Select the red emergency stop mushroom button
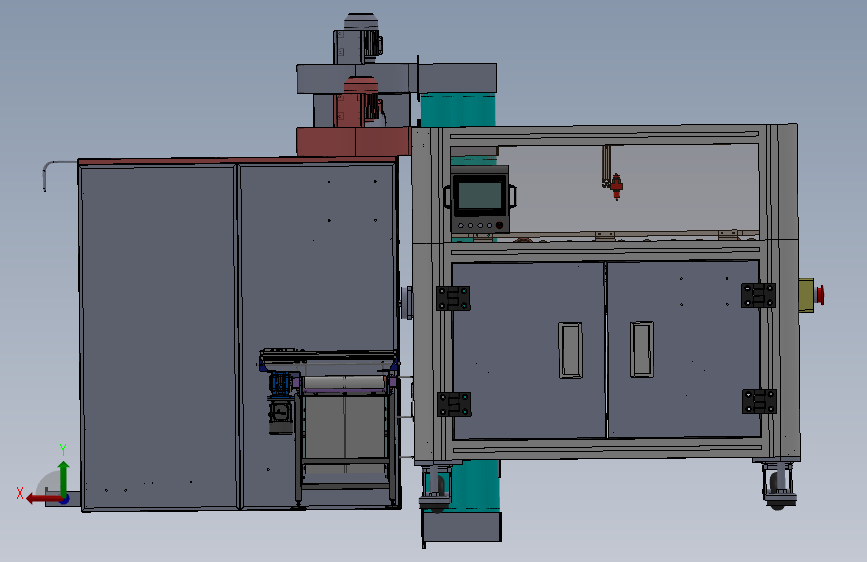 [x=821, y=295]
